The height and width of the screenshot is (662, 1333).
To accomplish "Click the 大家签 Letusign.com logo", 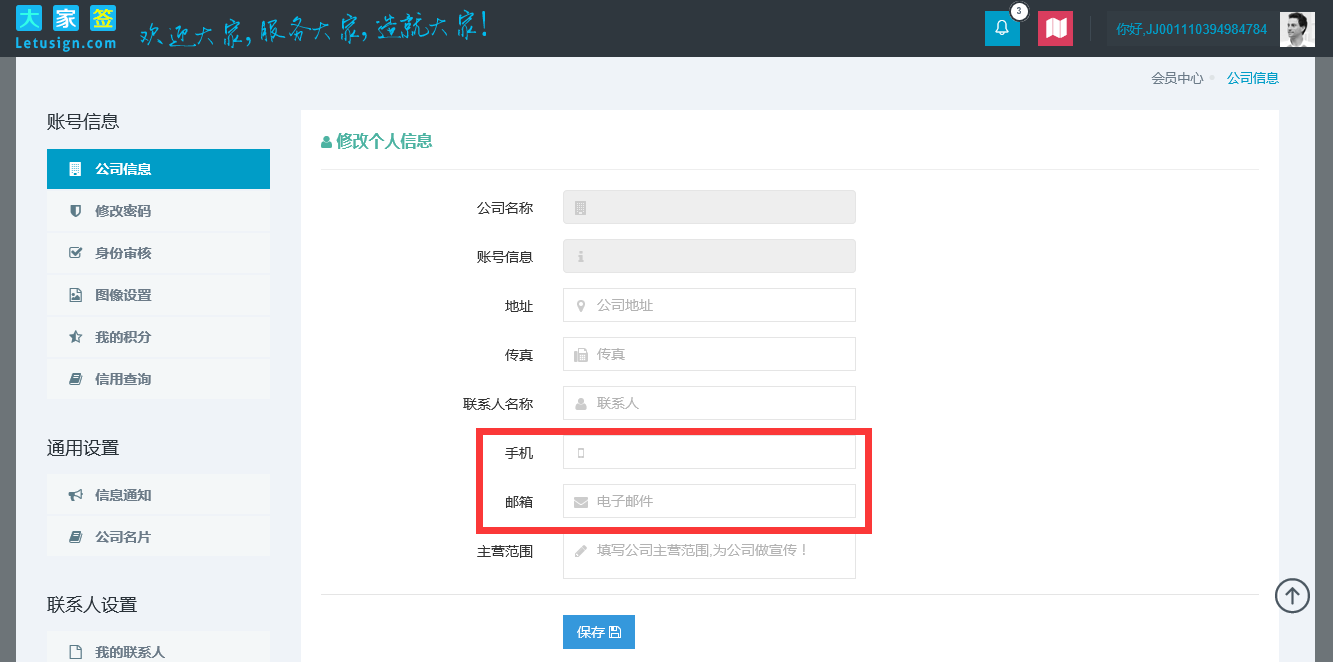I will (66, 28).
